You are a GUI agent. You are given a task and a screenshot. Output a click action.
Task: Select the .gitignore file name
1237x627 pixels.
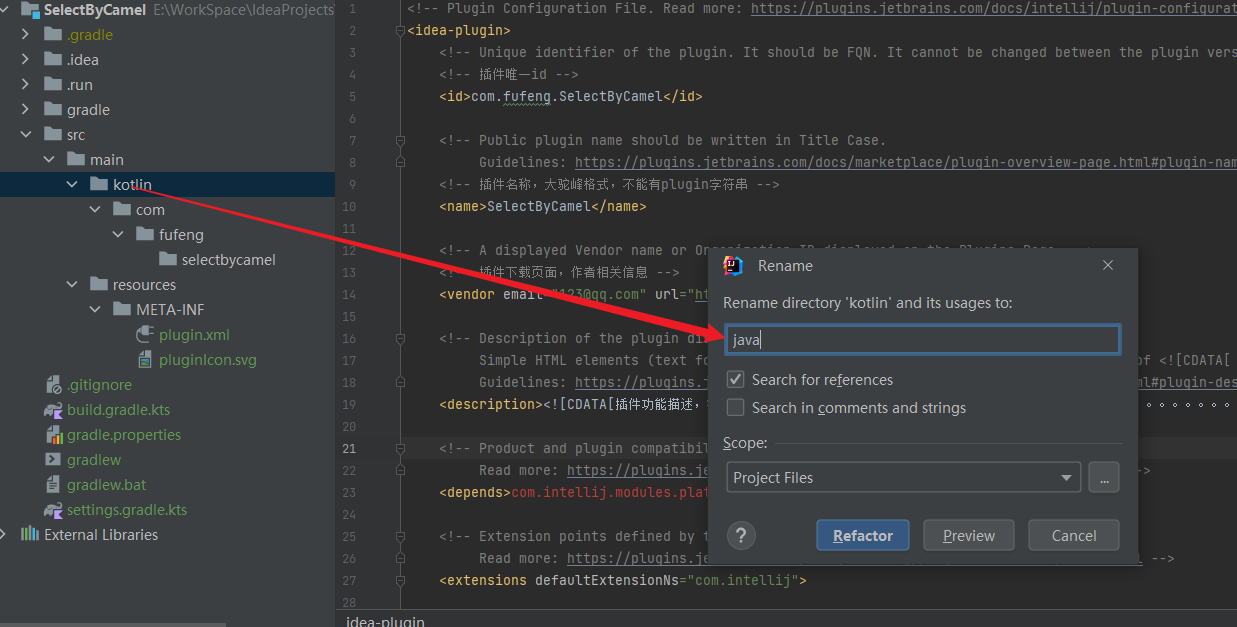tap(99, 384)
